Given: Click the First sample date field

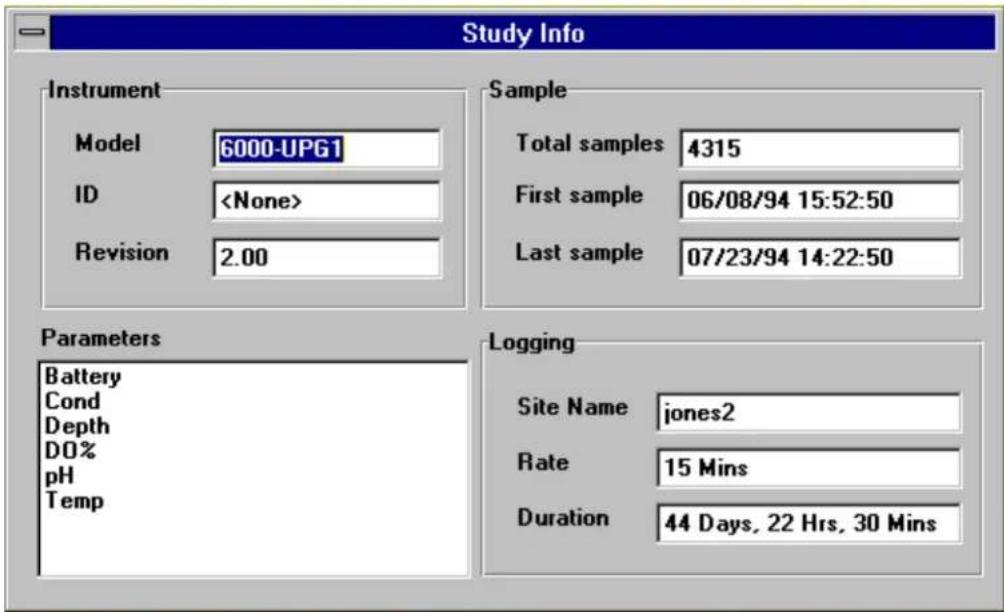Looking at the screenshot, I should point(820,200).
